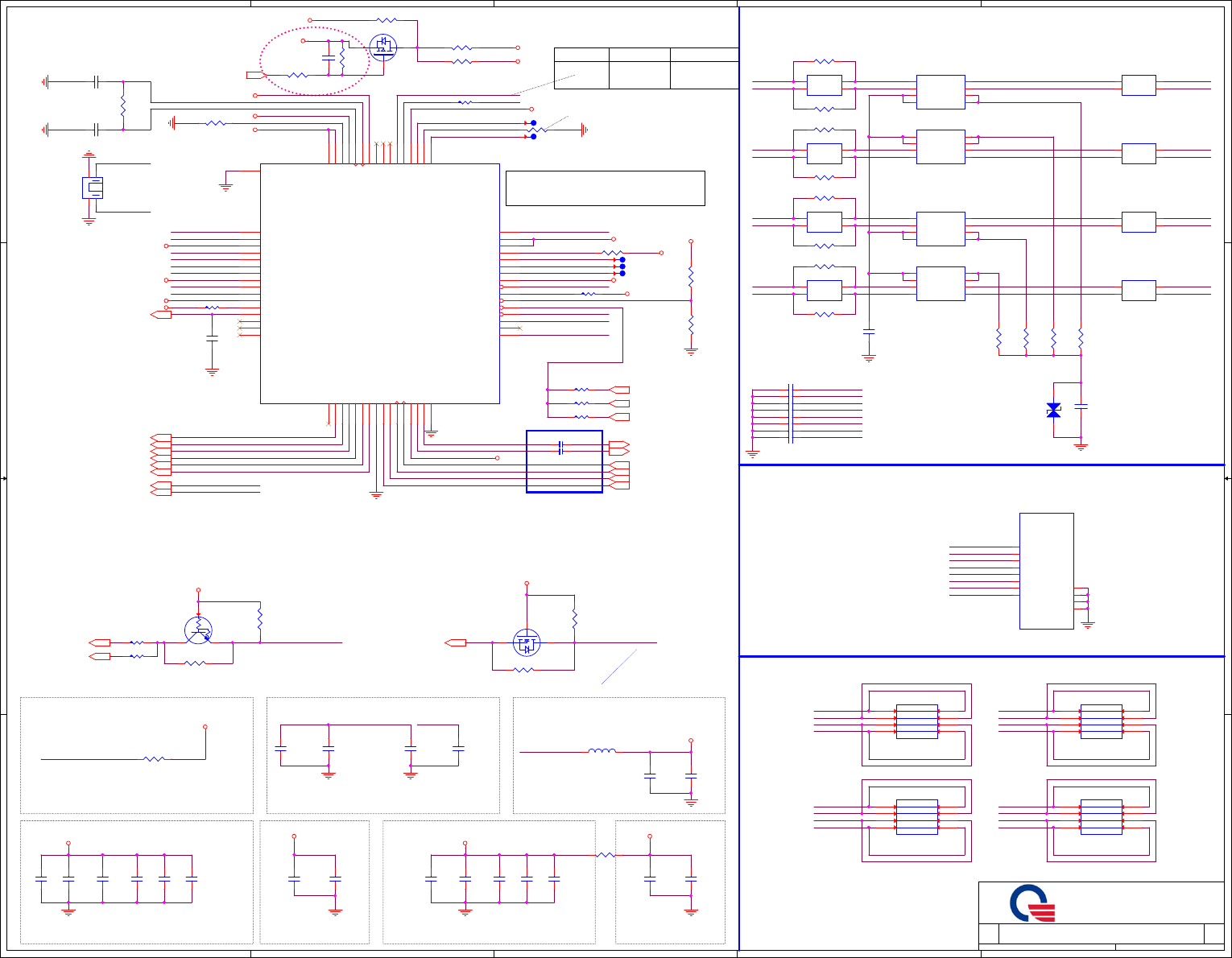Click the bottom-row wide blue block in right panel

941,283
